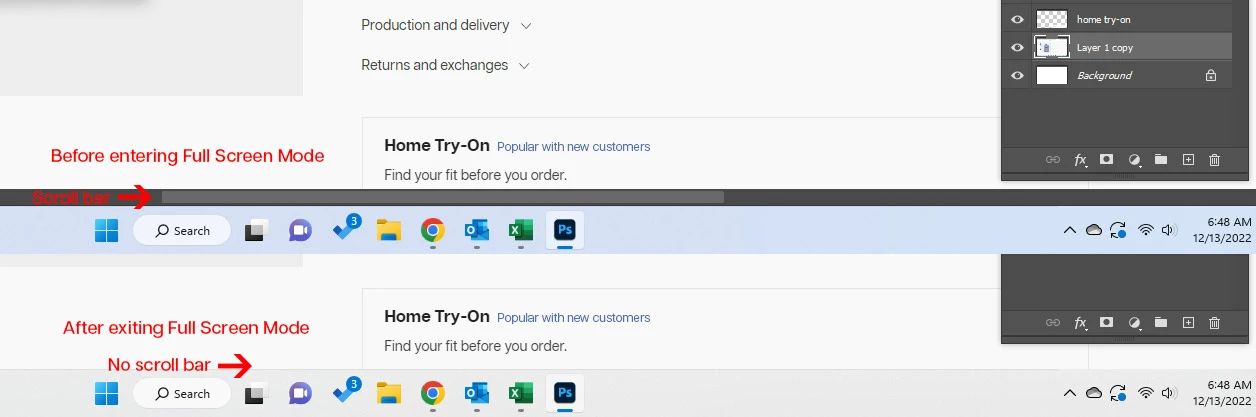This screenshot has height=417, width=1256.
Task: Add a layer mask in the panel listing layers
Action: (1107, 159)
